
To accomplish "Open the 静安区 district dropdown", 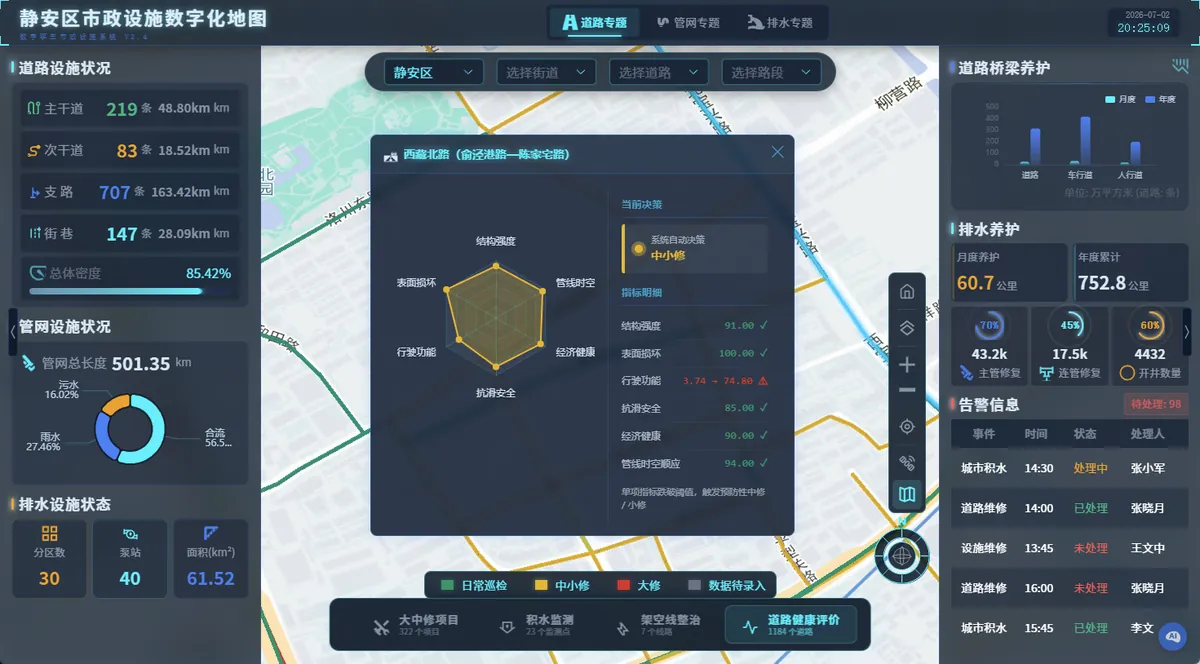I will 433,72.
